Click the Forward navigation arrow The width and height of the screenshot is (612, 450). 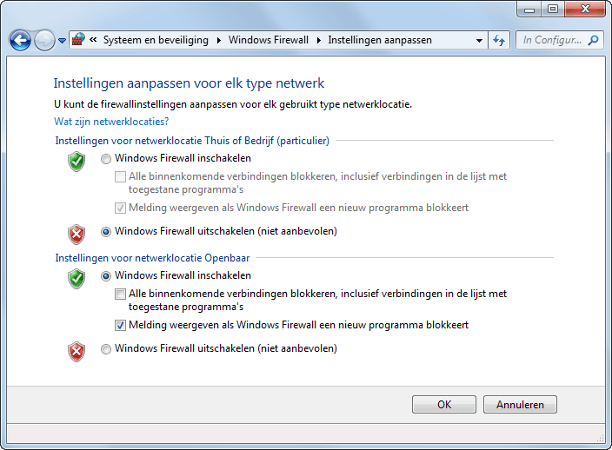tap(45, 41)
